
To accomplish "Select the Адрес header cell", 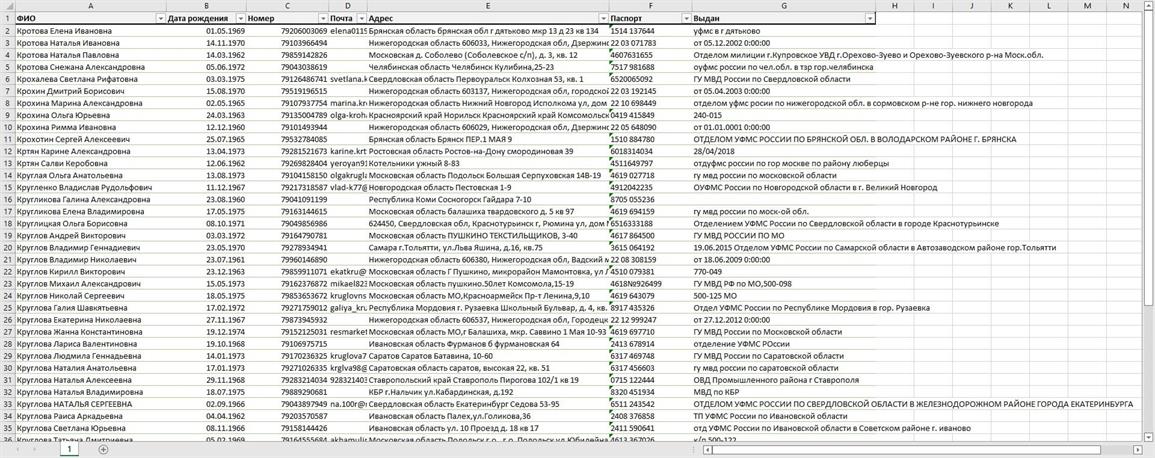I will (x=488, y=18).
